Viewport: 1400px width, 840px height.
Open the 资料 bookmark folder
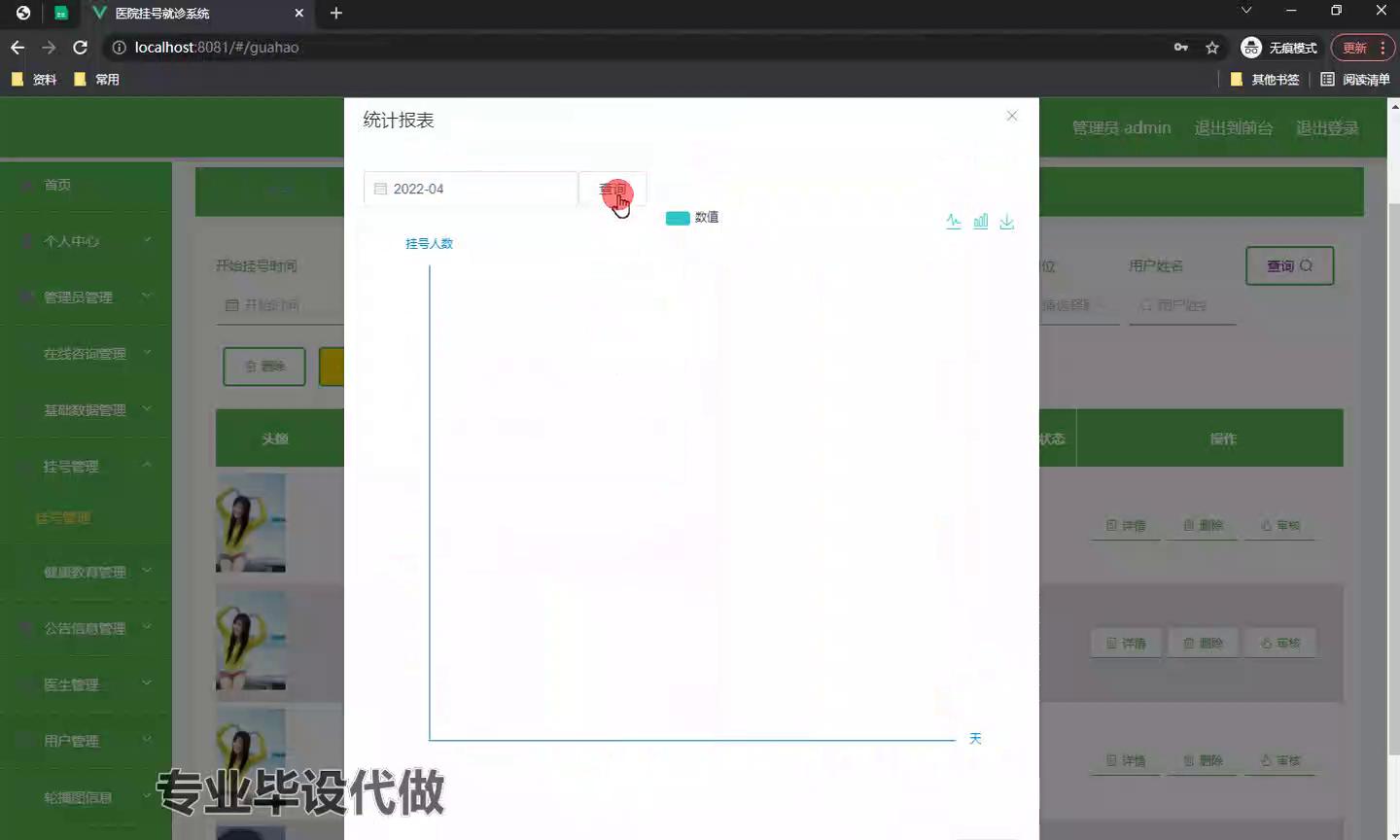(x=34, y=80)
